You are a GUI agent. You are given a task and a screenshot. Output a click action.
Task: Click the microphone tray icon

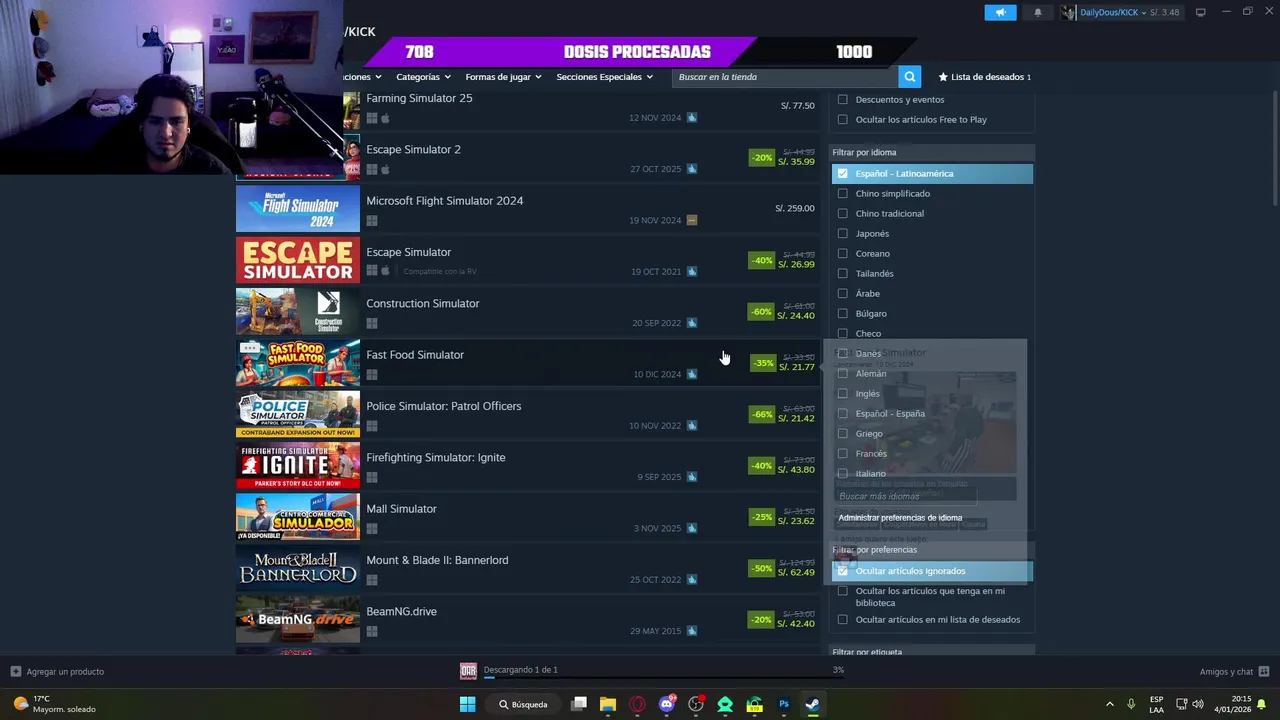(1131, 704)
